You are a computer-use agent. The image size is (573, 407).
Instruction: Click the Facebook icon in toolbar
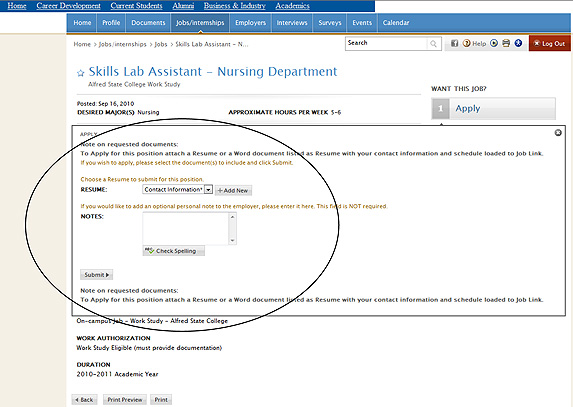tap(454, 43)
